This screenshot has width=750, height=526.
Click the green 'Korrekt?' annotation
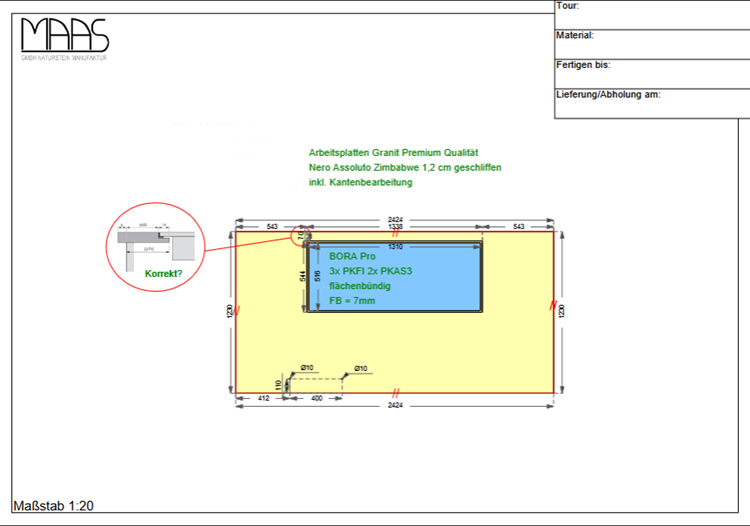[164, 274]
